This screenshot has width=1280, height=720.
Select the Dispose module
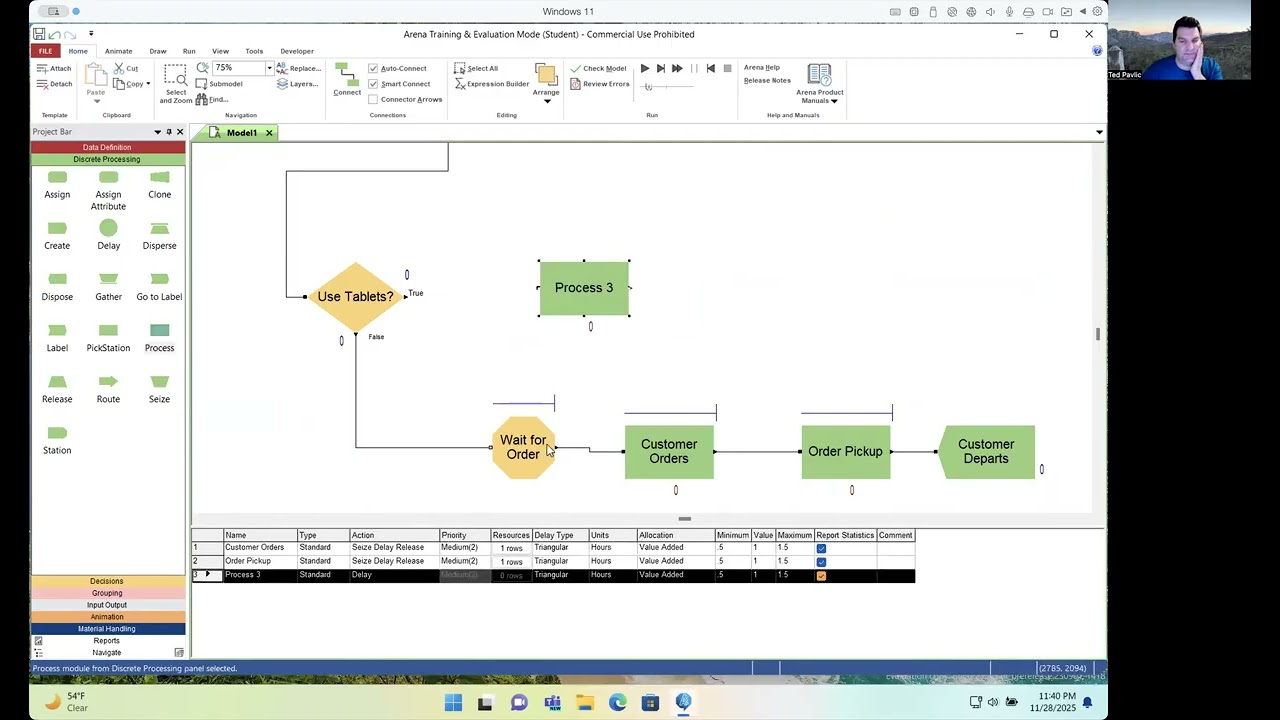click(57, 286)
